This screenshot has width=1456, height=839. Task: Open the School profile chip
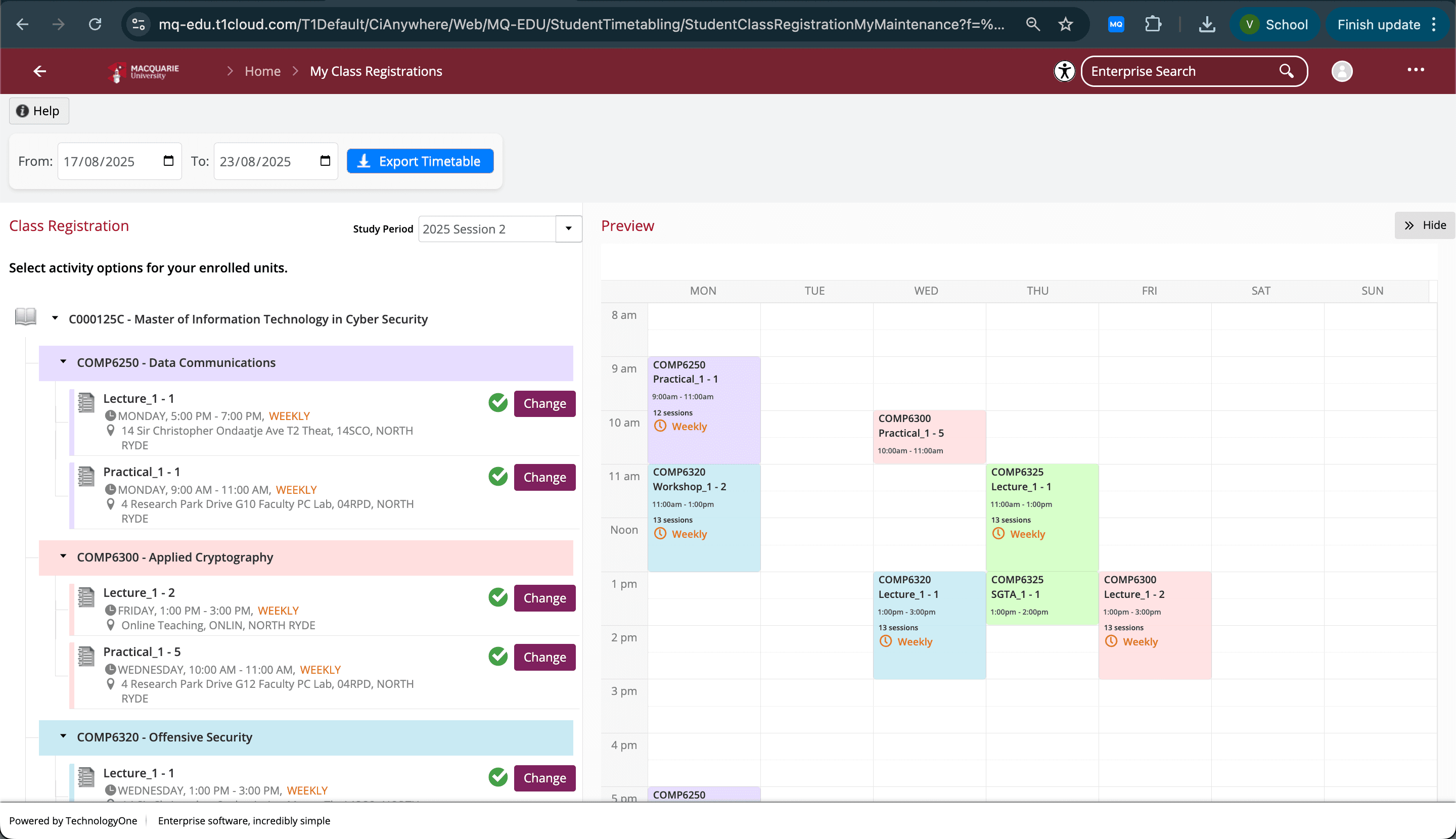pyautogui.click(x=1275, y=24)
